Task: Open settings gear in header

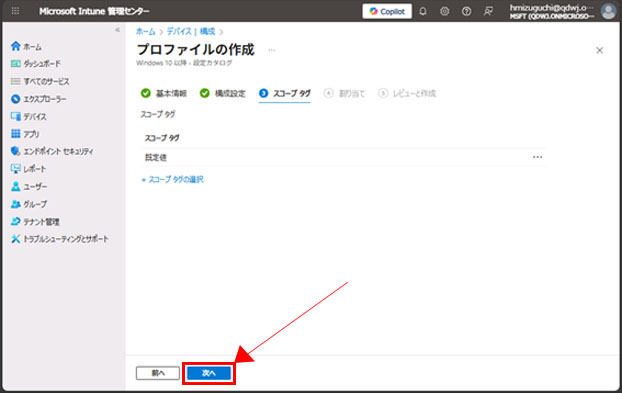Action: pos(445,12)
